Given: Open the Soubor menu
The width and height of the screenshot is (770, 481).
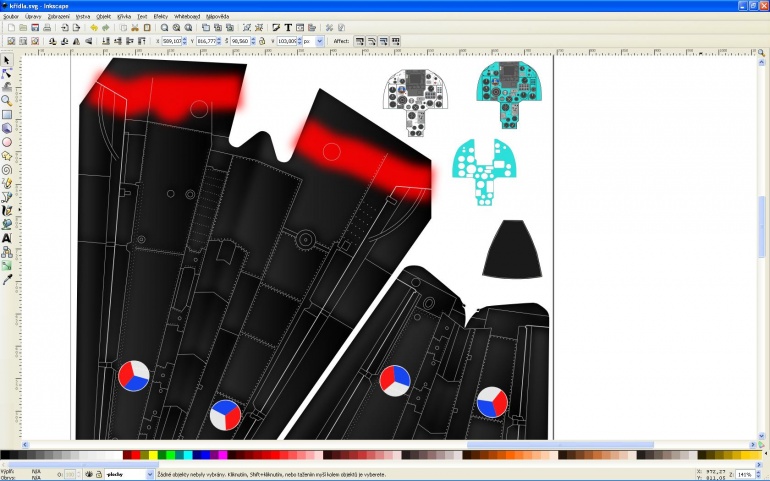Looking at the screenshot, I should point(11,16).
